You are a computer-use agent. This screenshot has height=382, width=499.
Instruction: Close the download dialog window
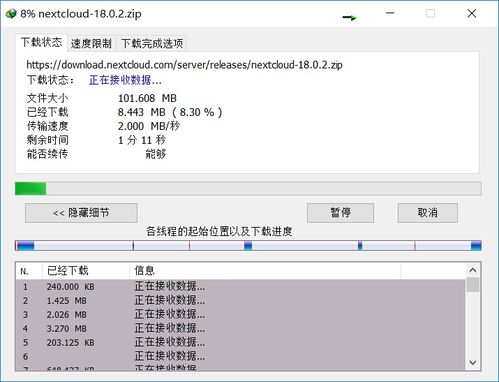pyautogui.click(x=471, y=14)
